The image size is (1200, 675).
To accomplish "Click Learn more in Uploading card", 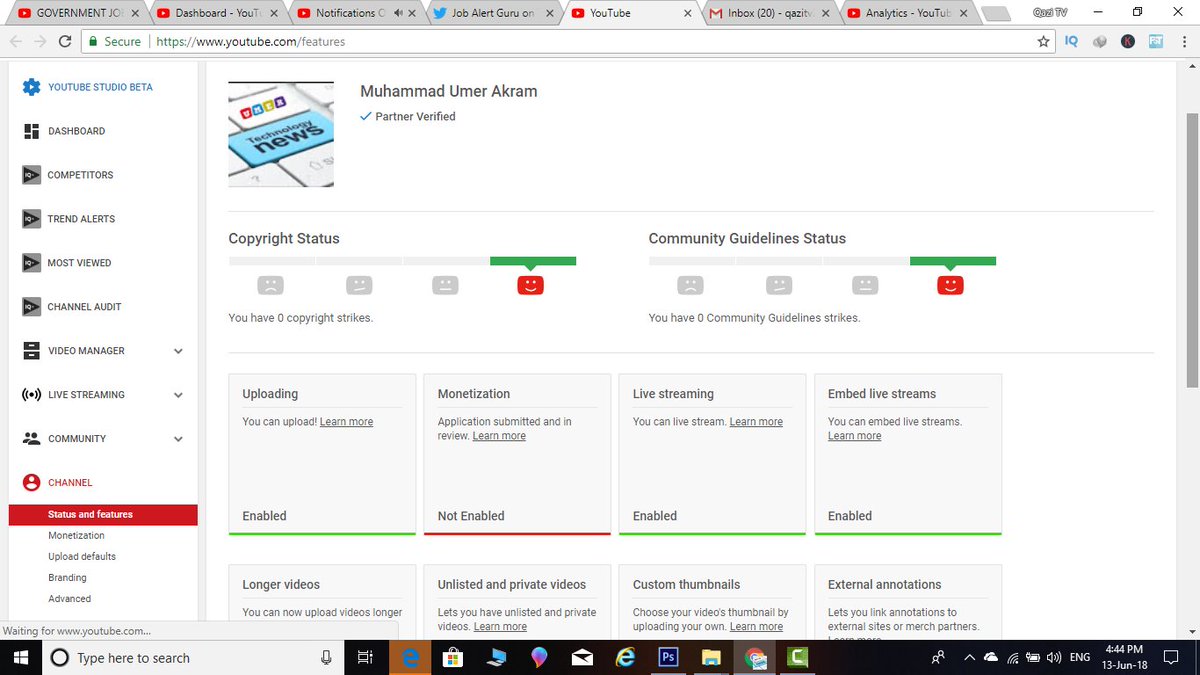I will (x=346, y=422).
